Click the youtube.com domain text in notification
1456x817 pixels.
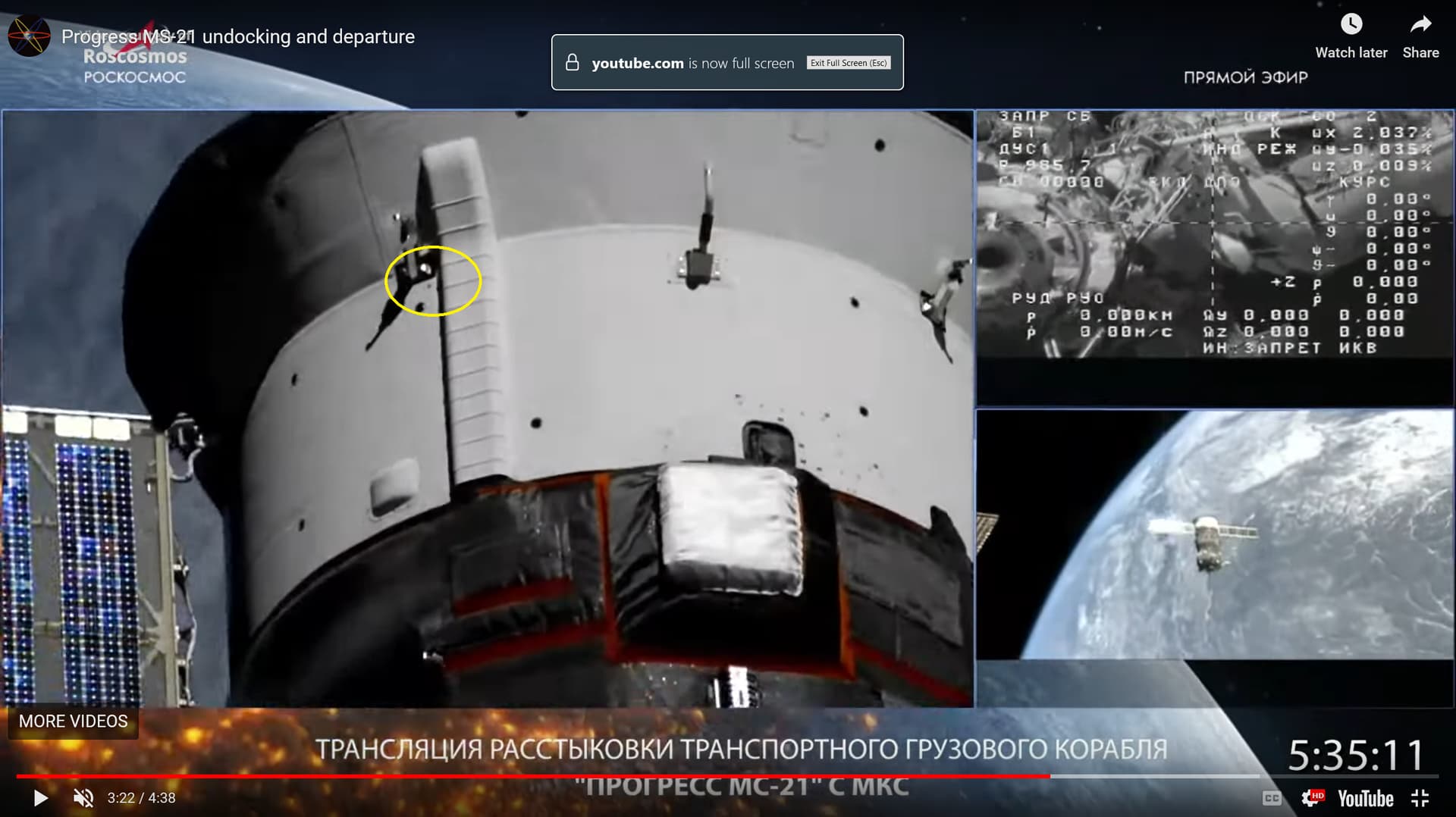tap(637, 64)
